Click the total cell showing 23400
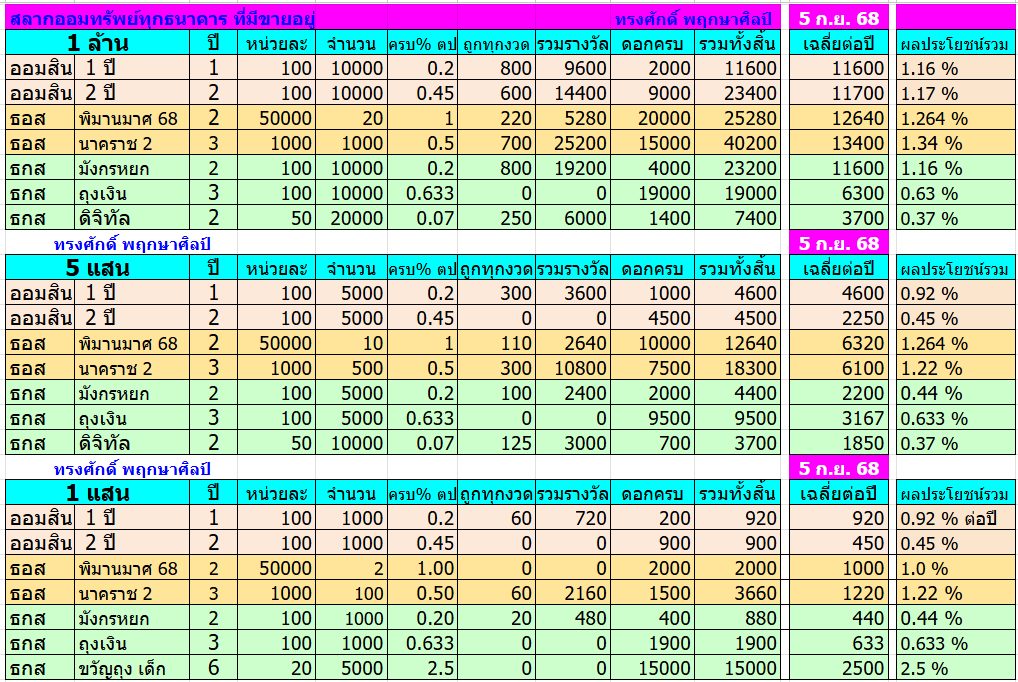 pyautogui.click(x=737, y=93)
